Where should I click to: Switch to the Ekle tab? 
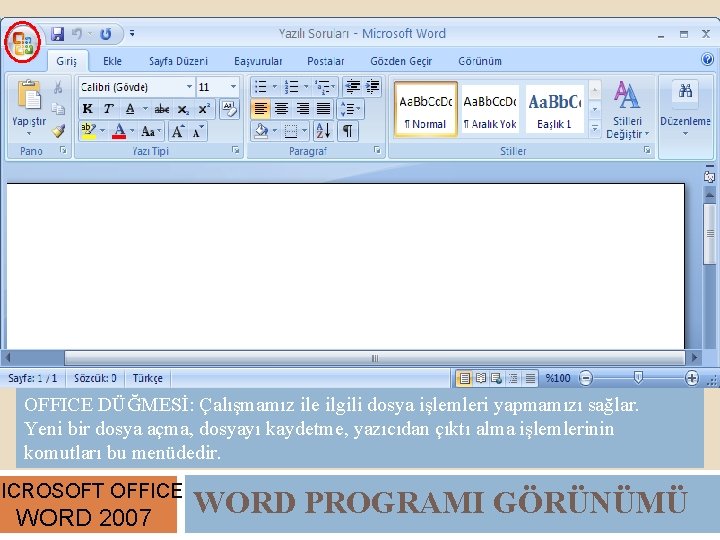coord(112,61)
